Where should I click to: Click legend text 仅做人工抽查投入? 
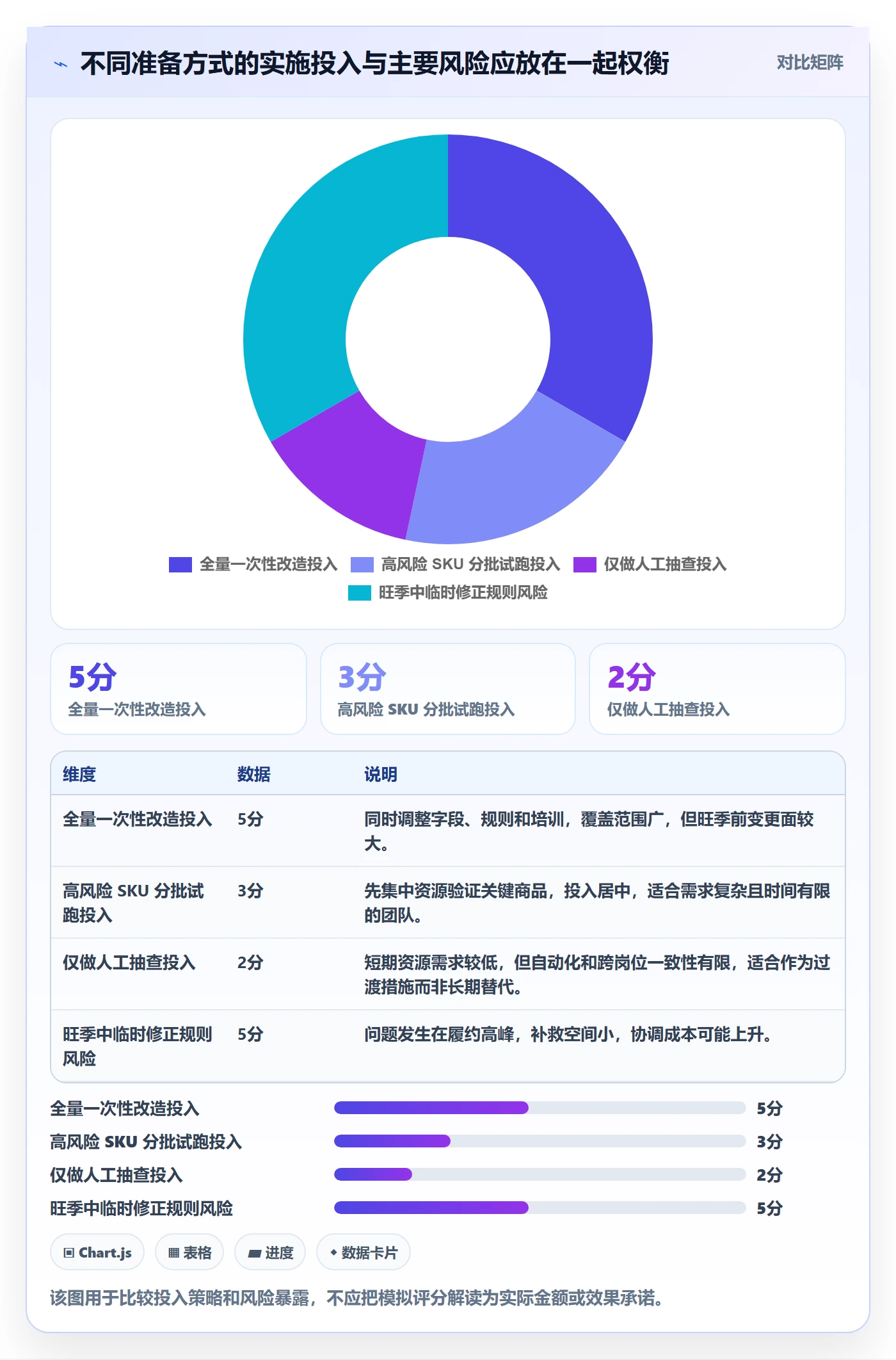(x=666, y=564)
